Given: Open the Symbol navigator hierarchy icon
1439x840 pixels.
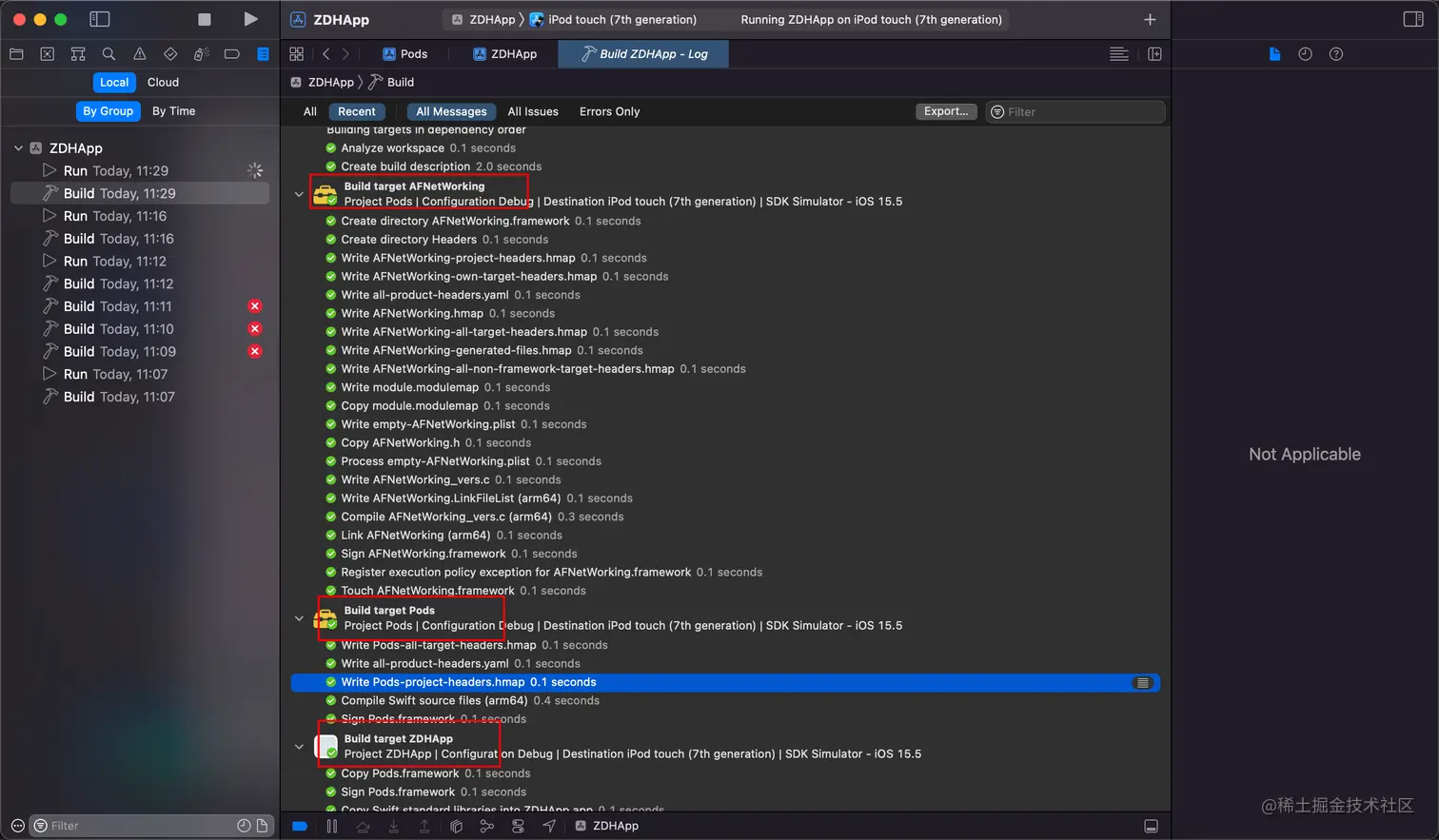Looking at the screenshot, I should [78, 54].
